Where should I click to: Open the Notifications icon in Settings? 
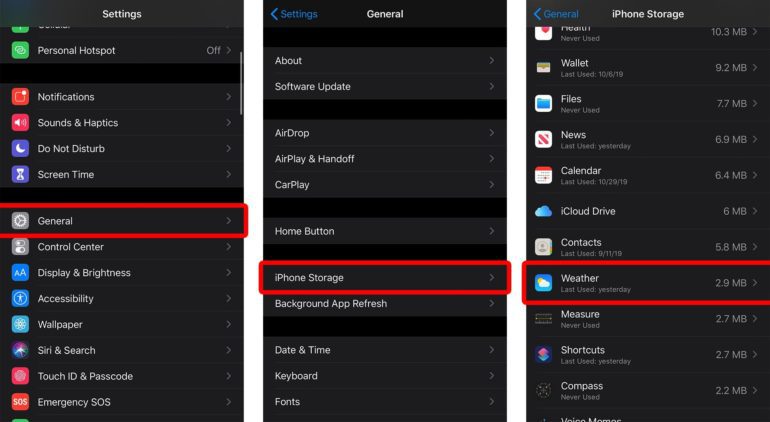pos(20,97)
